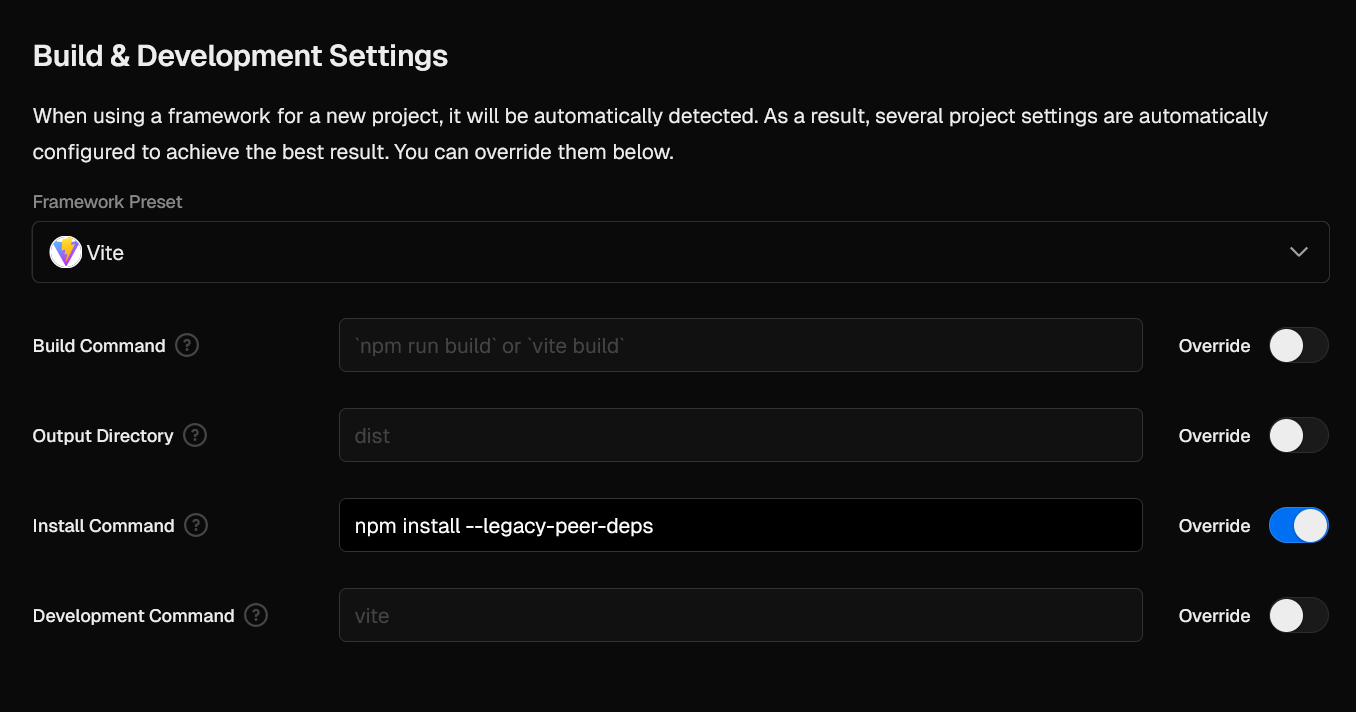This screenshot has height=712, width=1356.
Task: Change the selected framework from Vite
Action: (681, 252)
